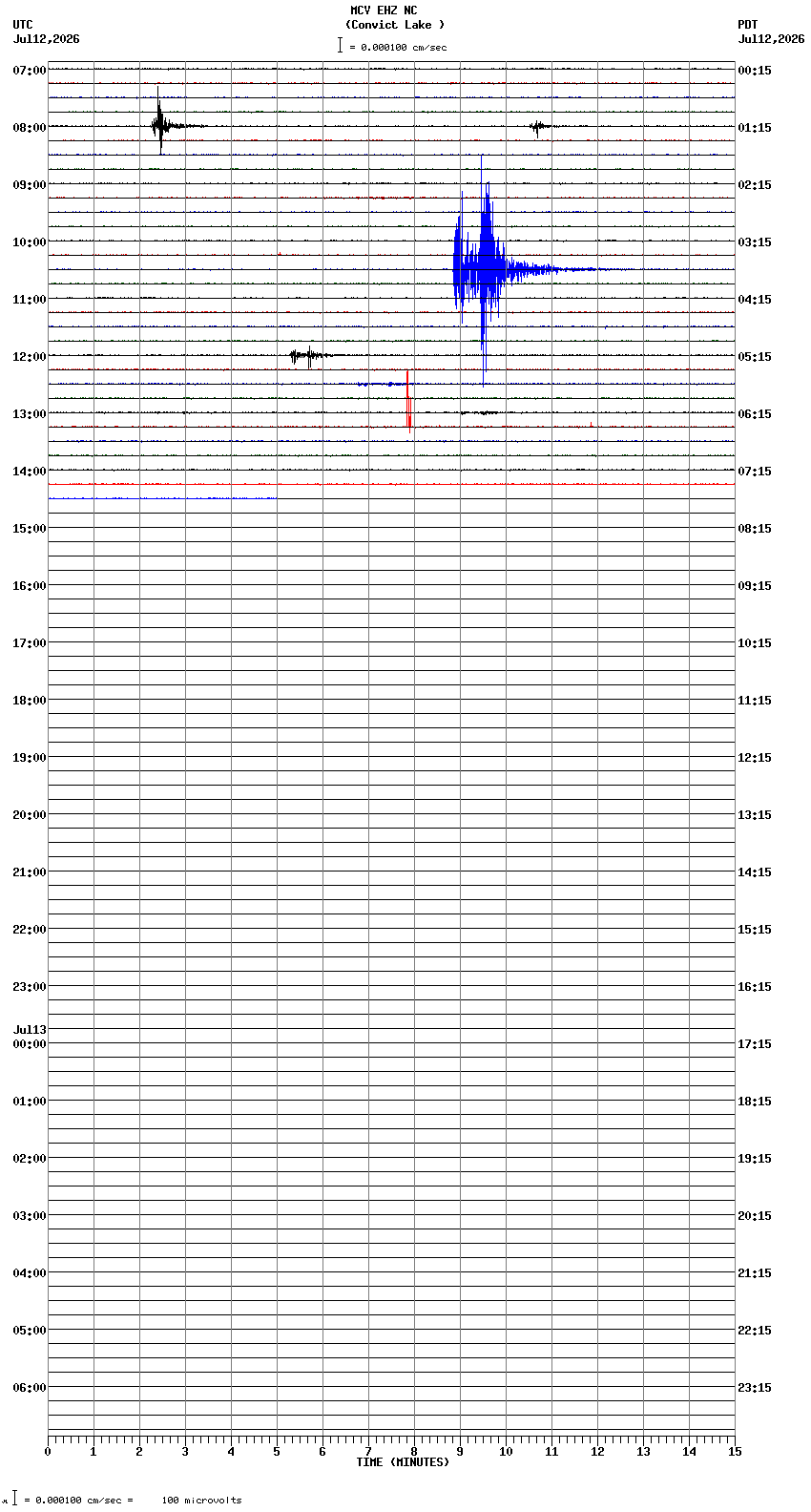Click the 18:00 UTC time label
The height and width of the screenshot is (1512, 811).
(30, 701)
